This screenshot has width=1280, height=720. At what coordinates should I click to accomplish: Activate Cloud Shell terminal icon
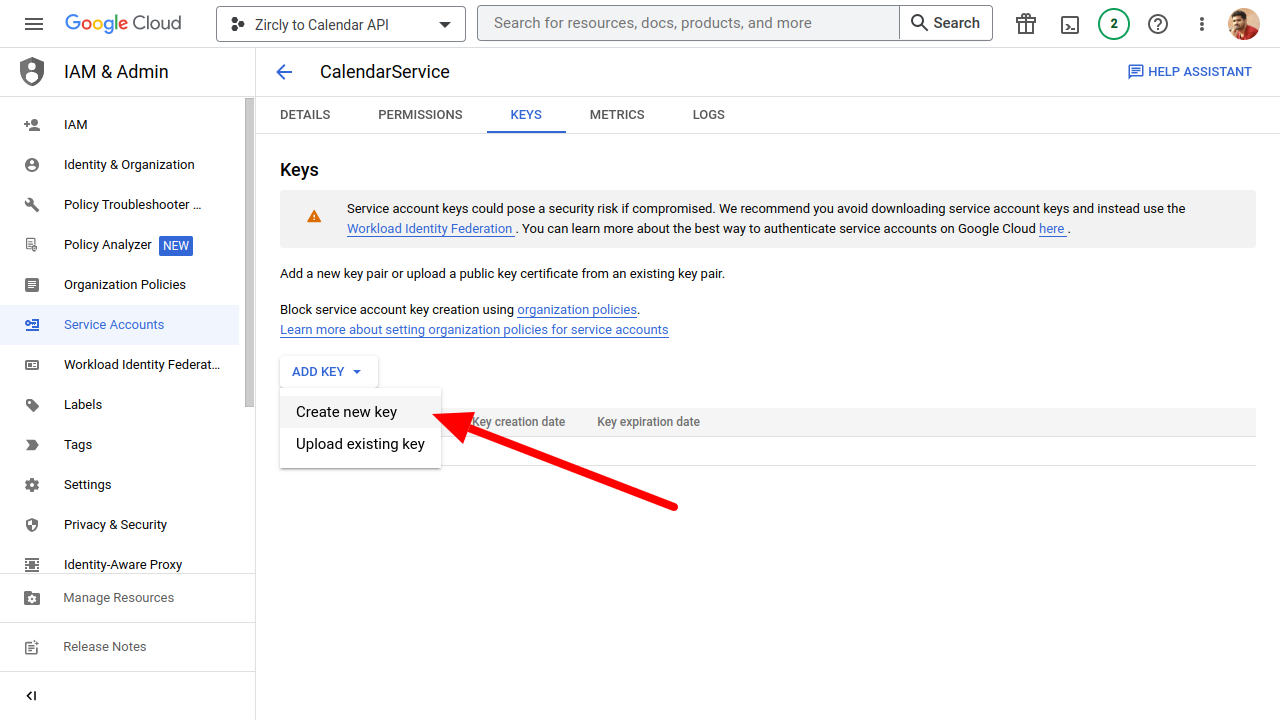tap(1070, 24)
